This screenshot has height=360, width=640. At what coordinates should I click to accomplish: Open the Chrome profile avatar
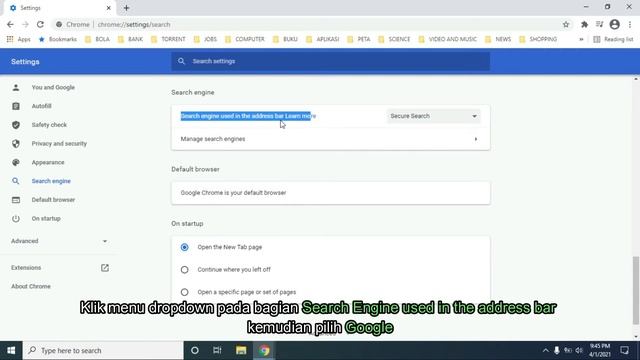(614, 24)
